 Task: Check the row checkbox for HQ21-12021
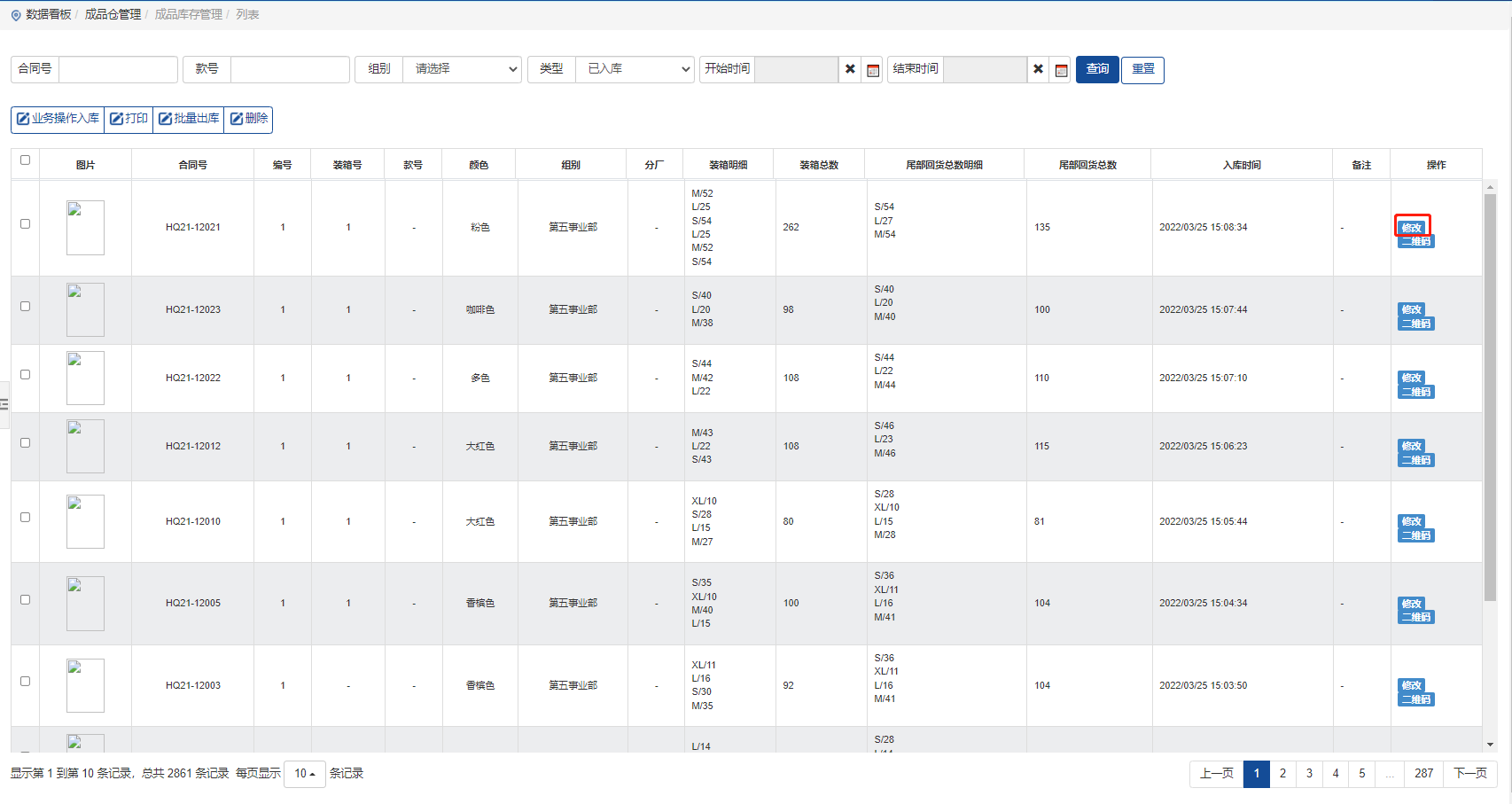pos(25,224)
